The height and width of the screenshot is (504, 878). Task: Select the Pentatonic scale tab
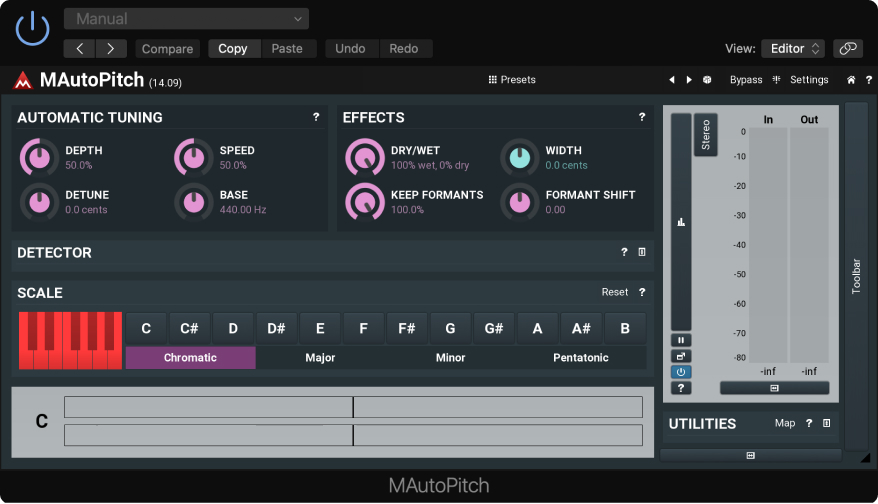pos(581,357)
